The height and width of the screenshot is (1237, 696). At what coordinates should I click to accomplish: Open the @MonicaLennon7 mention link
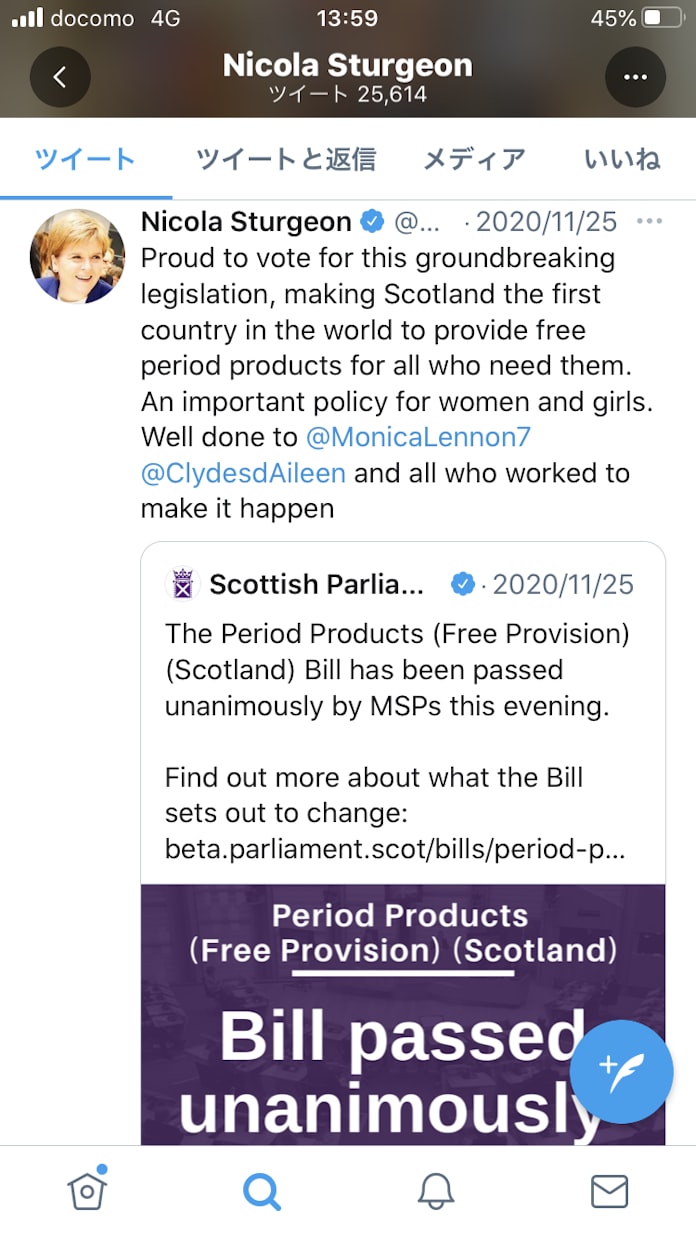coord(418,437)
